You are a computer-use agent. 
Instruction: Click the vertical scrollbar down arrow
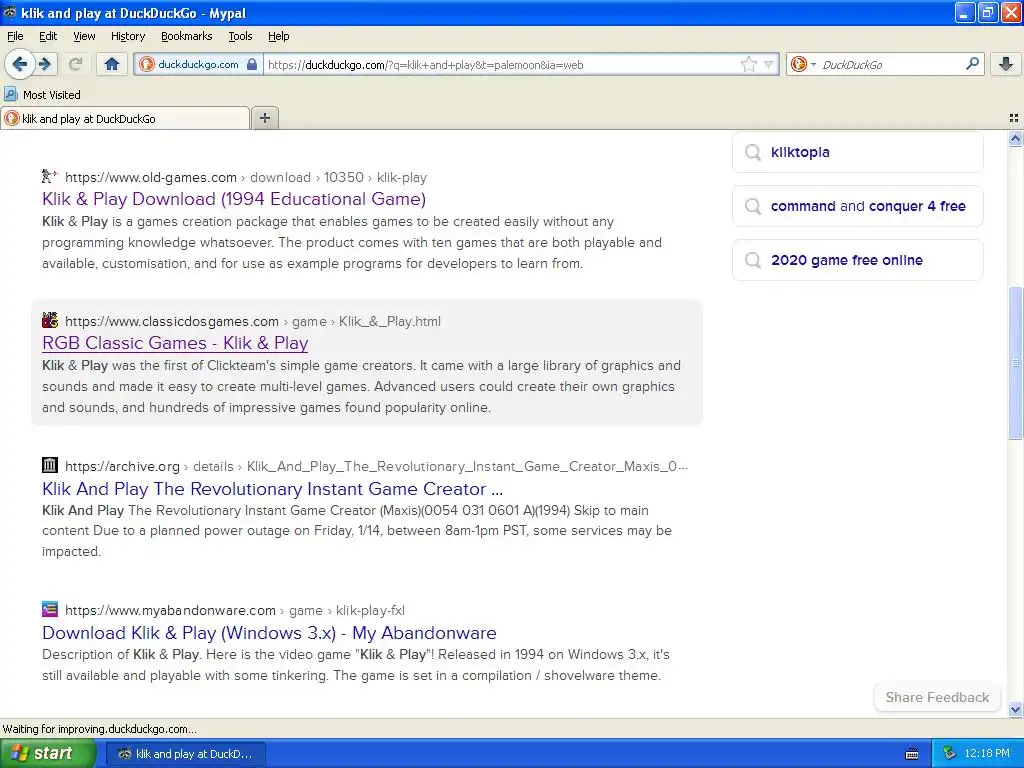click(1015, 709)
